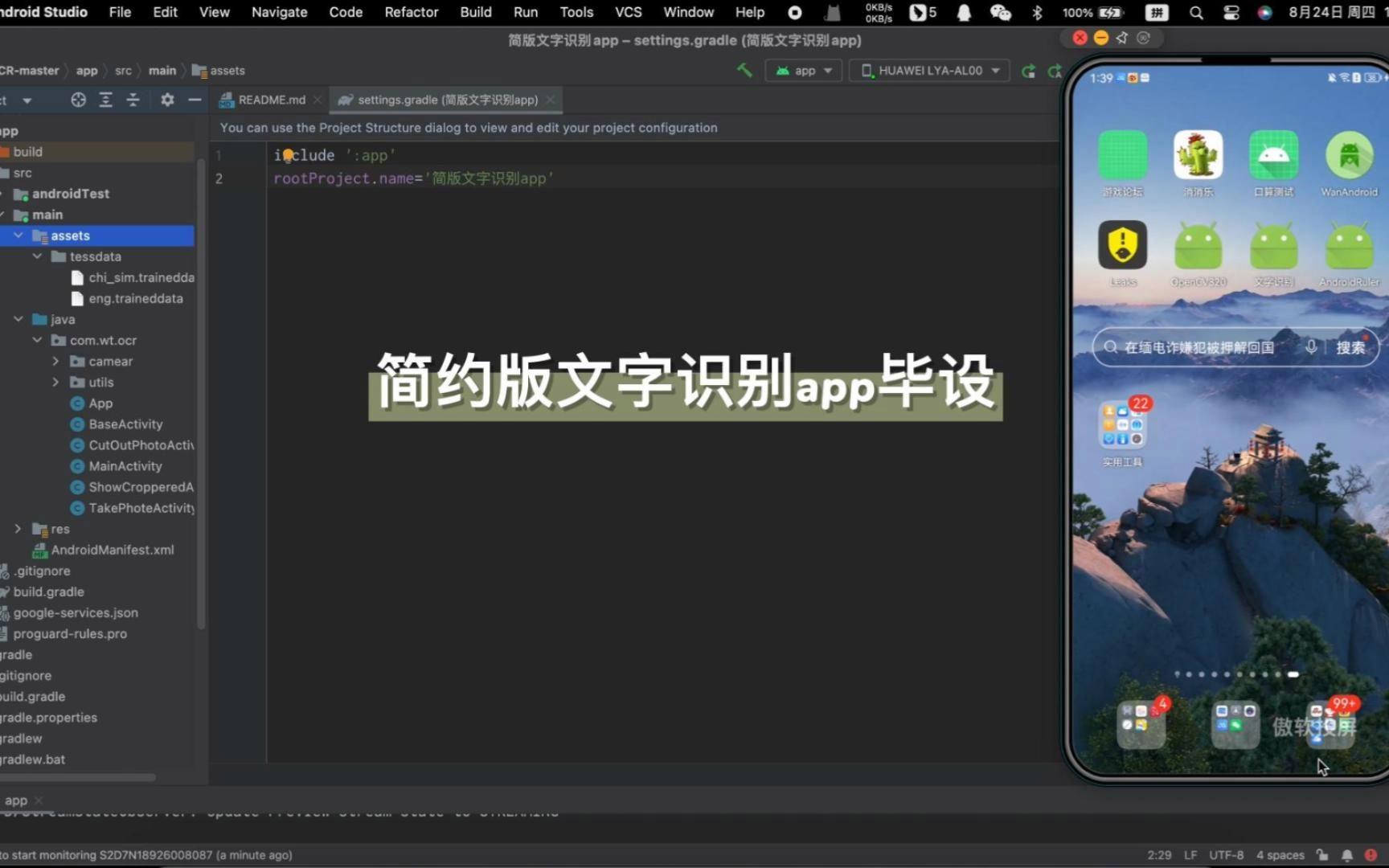This screenshot has width=1389, height=868.
Task: Open the app run configuration dropdown
Action: pos(804,71)
